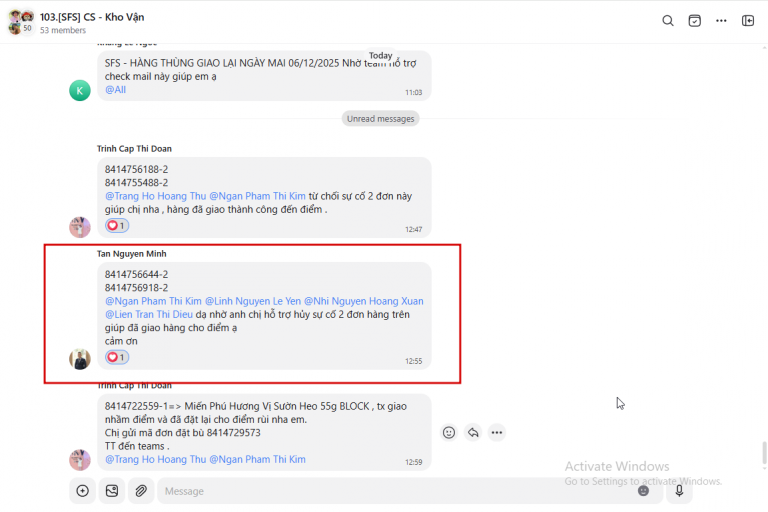Click sender name Trinh Cap Thi Doan above 8414756188-2
This screenshot has width=768, height=512.
click(134, 148)
